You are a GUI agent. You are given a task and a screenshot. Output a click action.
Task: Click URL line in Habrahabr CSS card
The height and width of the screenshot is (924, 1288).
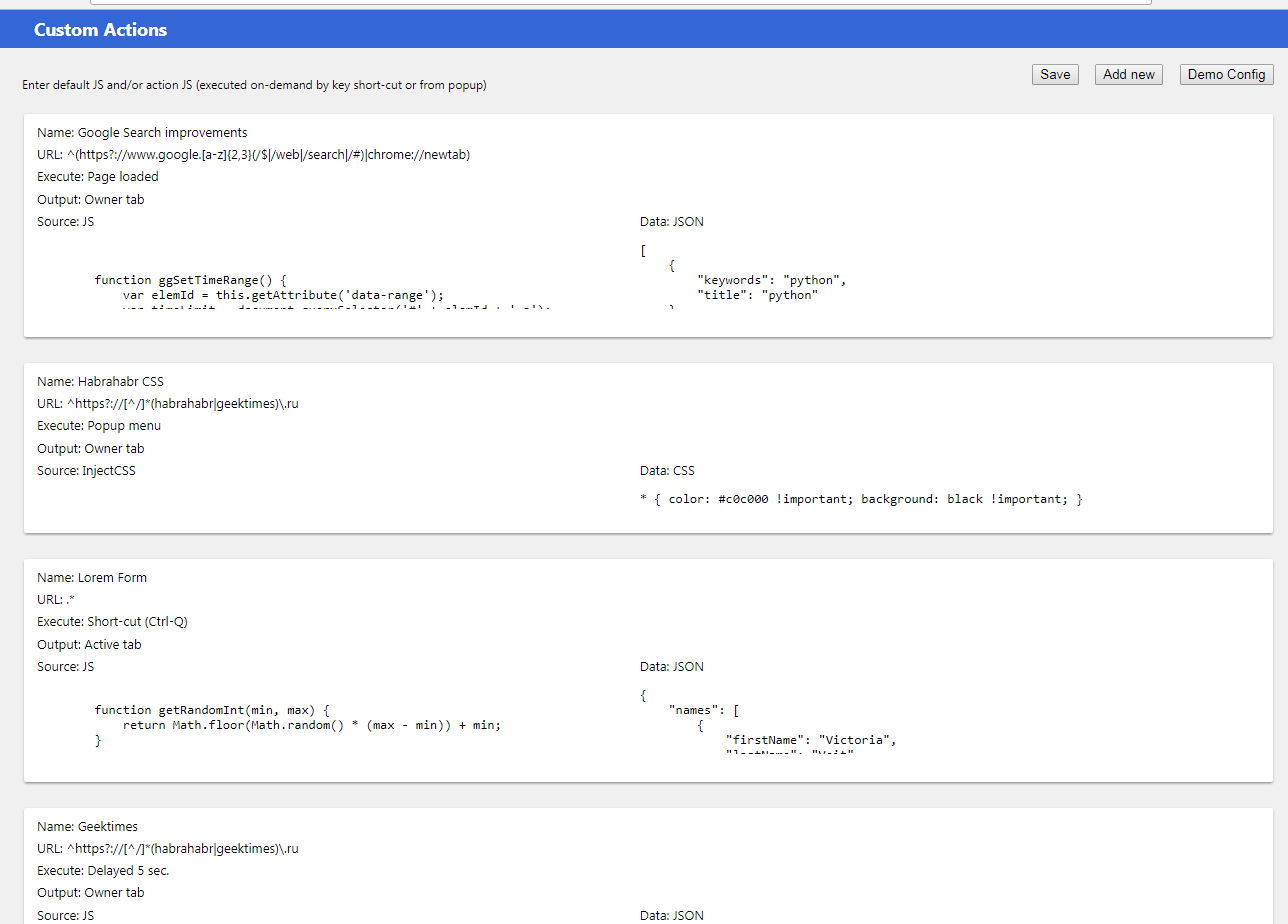pos(168,404)
